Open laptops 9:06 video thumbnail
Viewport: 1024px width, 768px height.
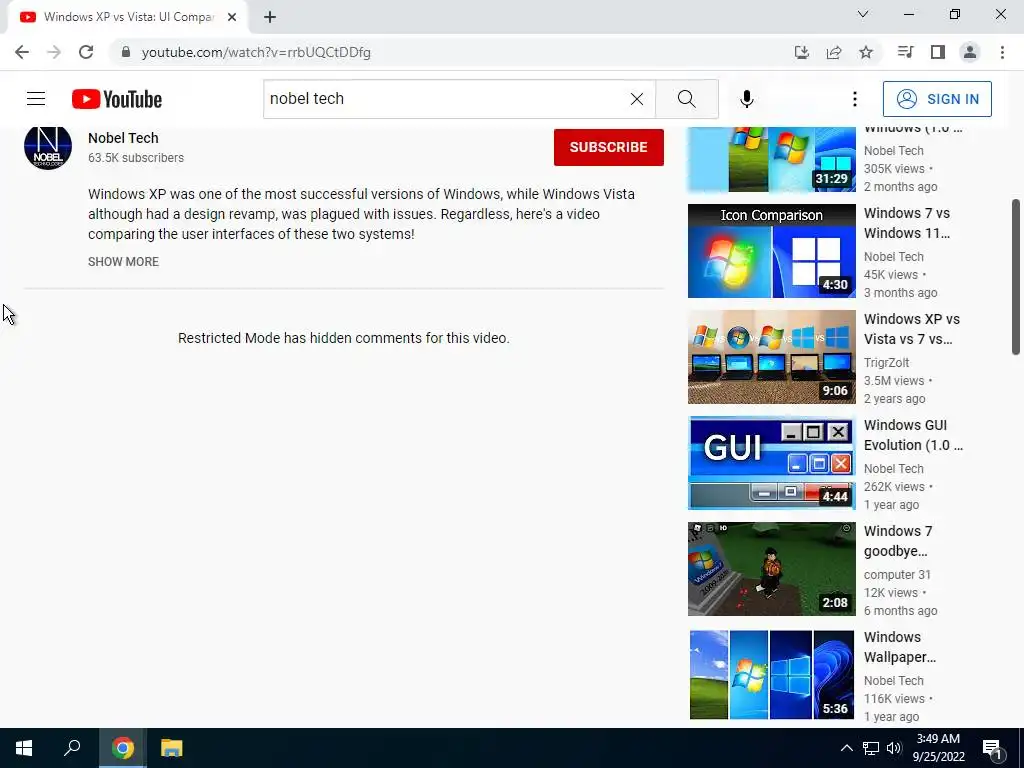click(x=772, y=357)
